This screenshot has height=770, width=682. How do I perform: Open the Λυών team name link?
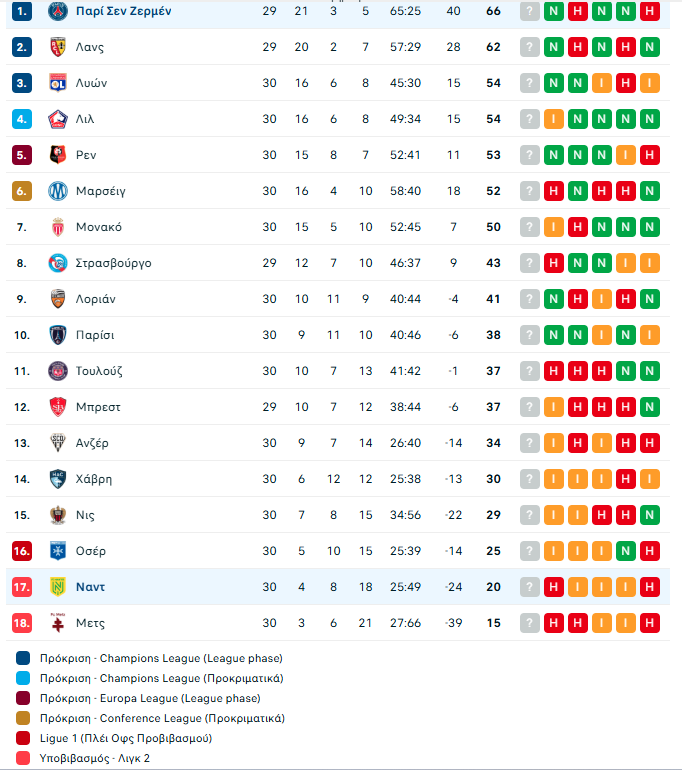click(91, 83)
